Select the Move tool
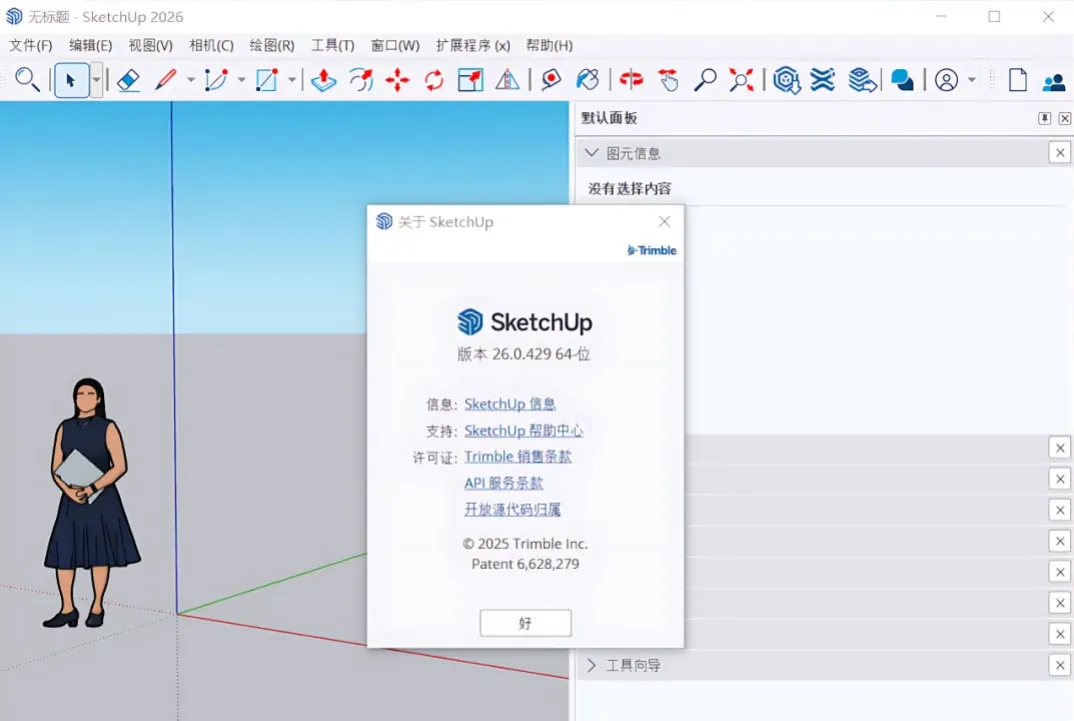 point(397,80)
